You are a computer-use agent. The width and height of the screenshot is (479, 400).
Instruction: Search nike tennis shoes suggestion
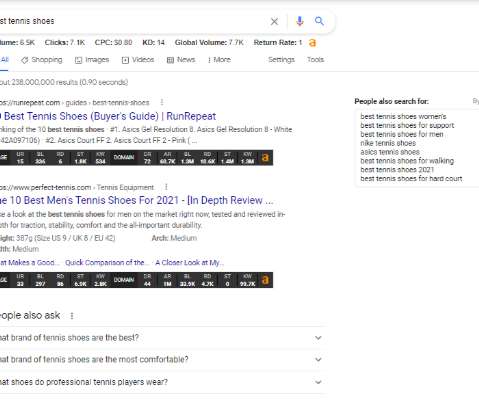click(x=388, y=143)
